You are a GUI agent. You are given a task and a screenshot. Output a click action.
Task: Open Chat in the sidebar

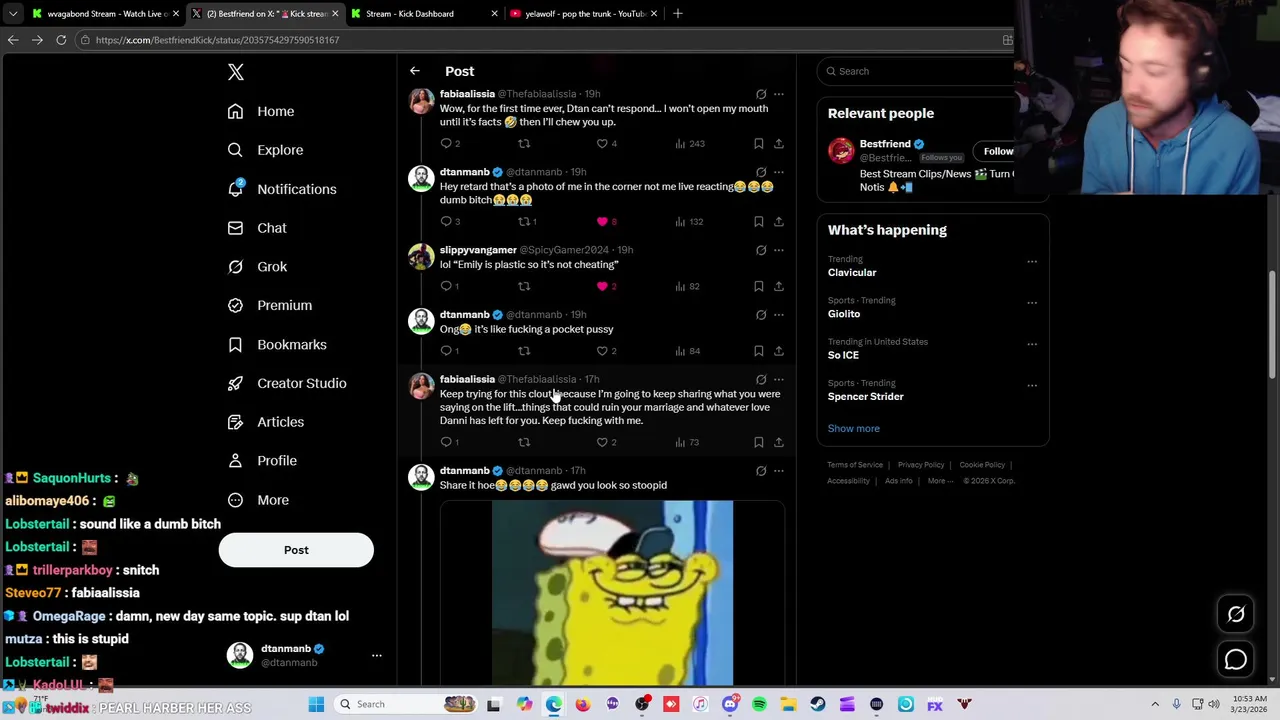[x=257, y=228]
